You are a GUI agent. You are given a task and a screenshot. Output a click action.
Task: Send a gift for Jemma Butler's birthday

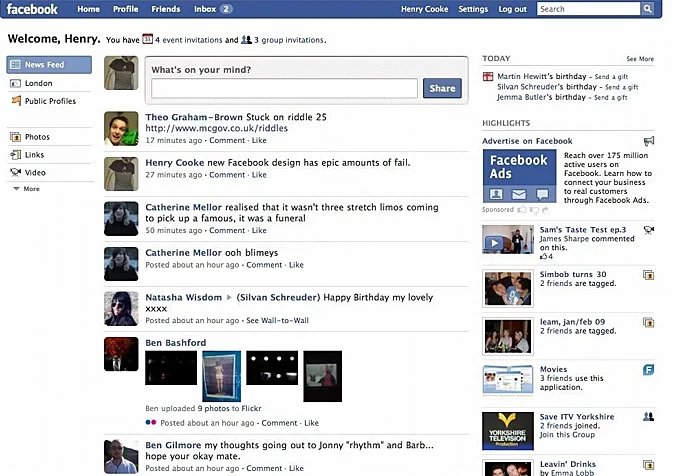point(611,98)
